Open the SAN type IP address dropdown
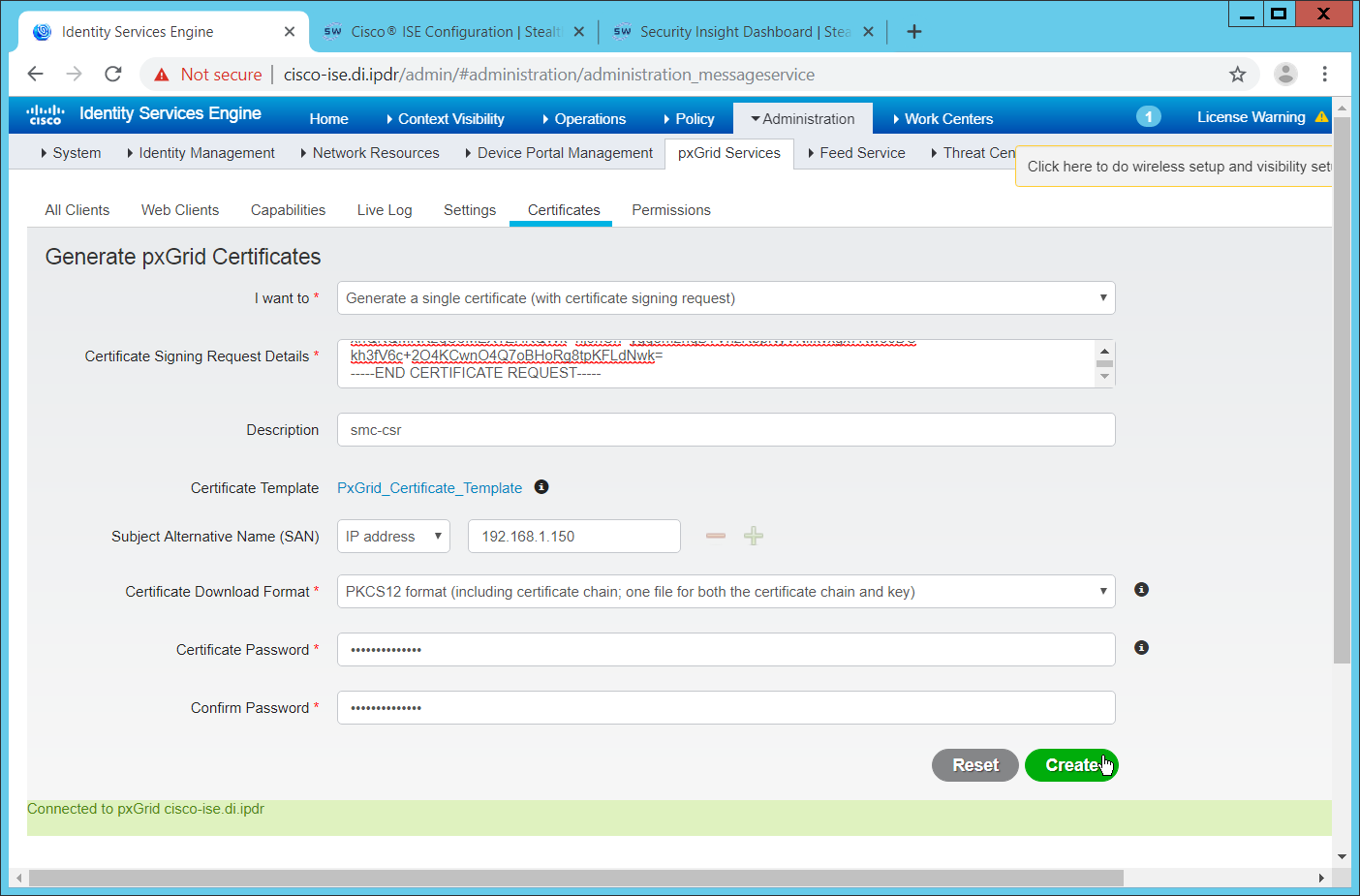 (x=393, y=537)
